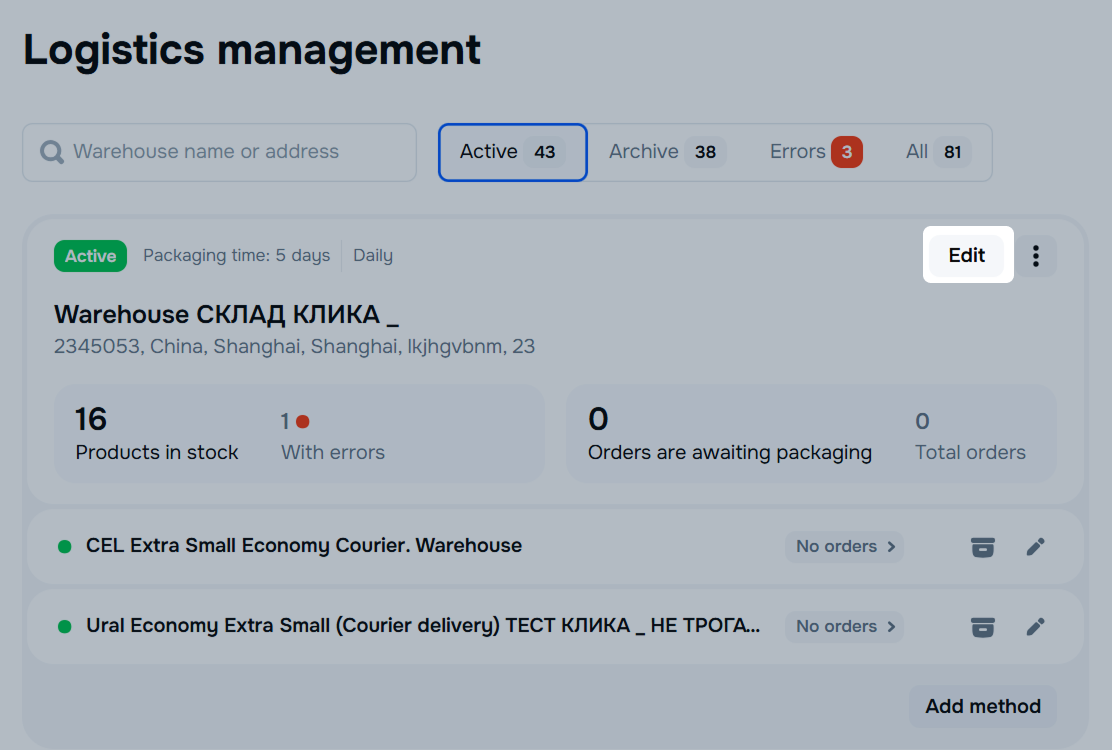Screen dimensions: 1112x750
Task: Open the three-dot warehouse options menu
Action: (x=1036, y=256)
